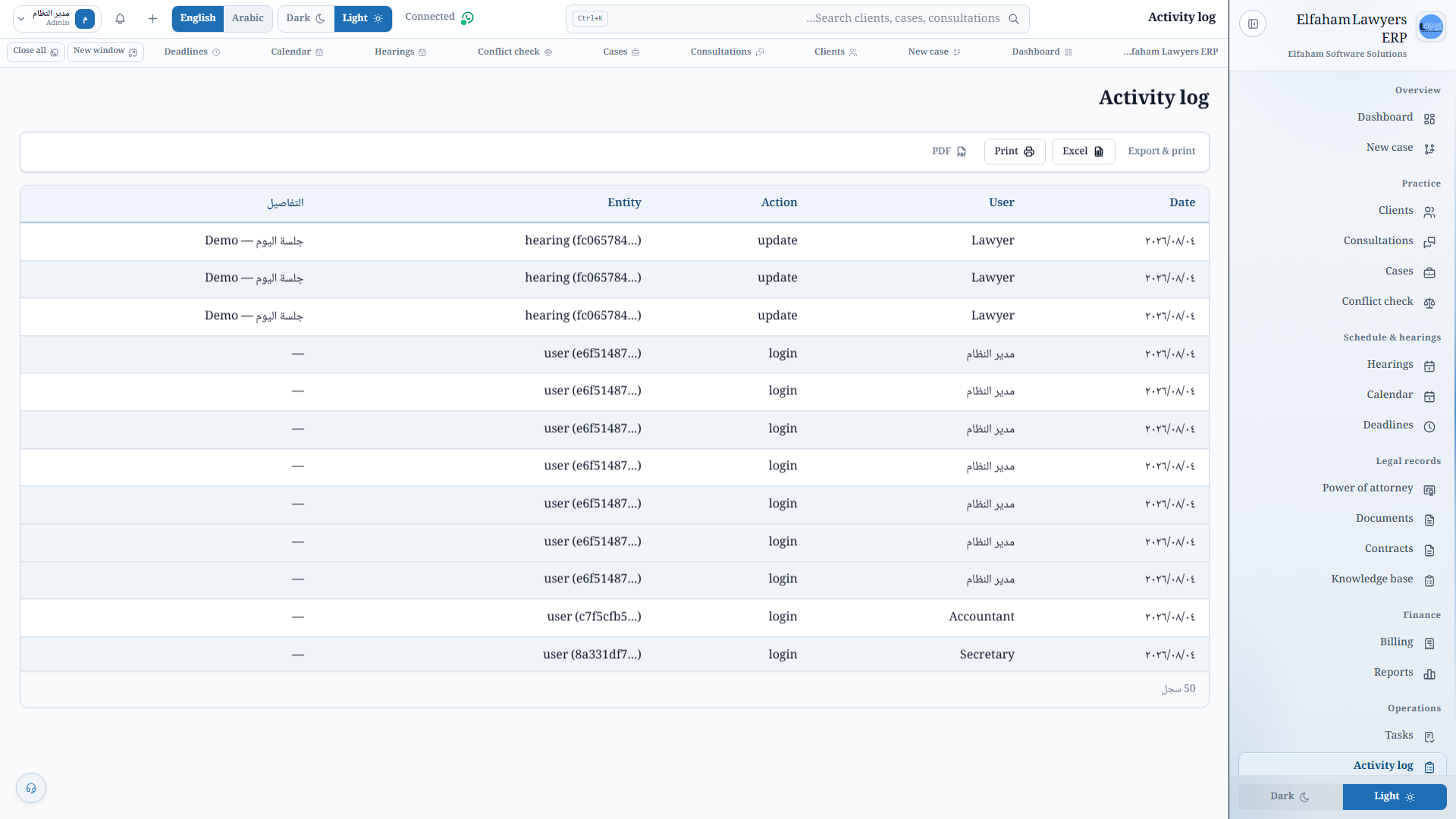Image resolution: width=1456 pixels, height=819 pixels.
Task: Enable Dark theme in top bar
Action: tap(306, 19)
